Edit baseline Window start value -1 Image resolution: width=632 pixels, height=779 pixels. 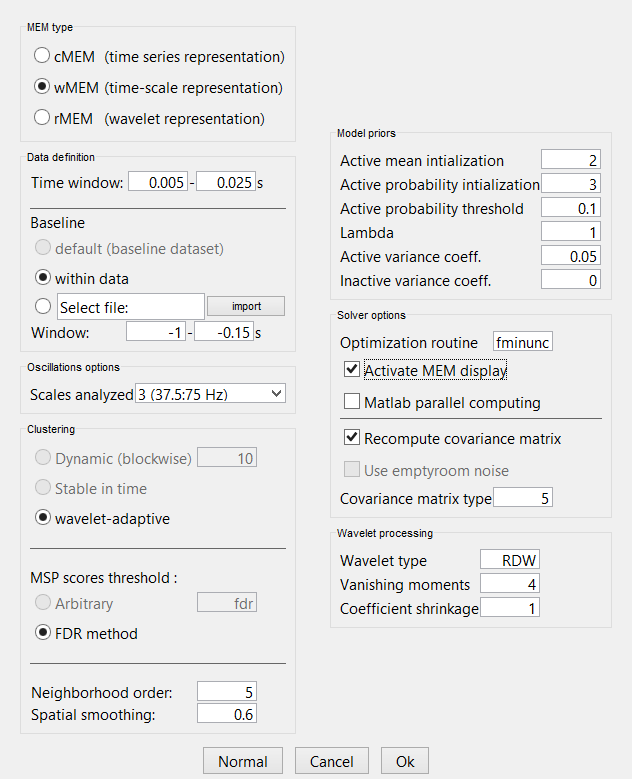[156, 331]
